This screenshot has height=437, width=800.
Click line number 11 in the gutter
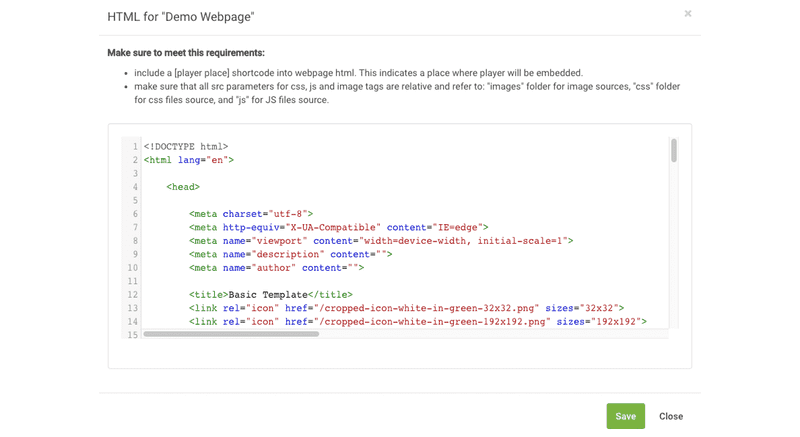pyautogui.click(x=132, y=281)
